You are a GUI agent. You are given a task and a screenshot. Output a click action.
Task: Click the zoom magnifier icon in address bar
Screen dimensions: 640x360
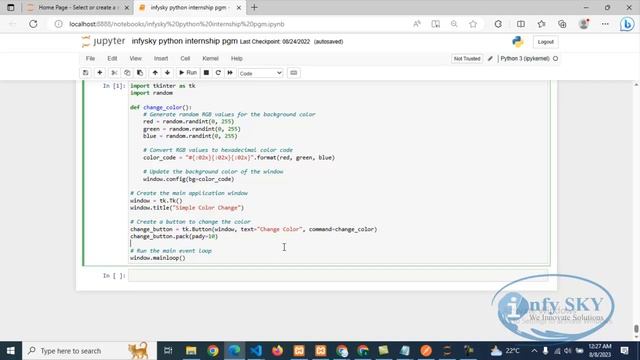(x=454, y=24)
